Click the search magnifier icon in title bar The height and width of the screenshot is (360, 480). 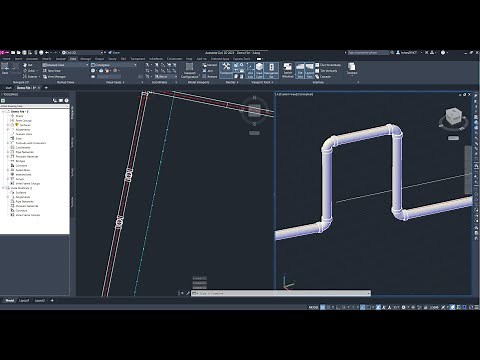(392, 53)
